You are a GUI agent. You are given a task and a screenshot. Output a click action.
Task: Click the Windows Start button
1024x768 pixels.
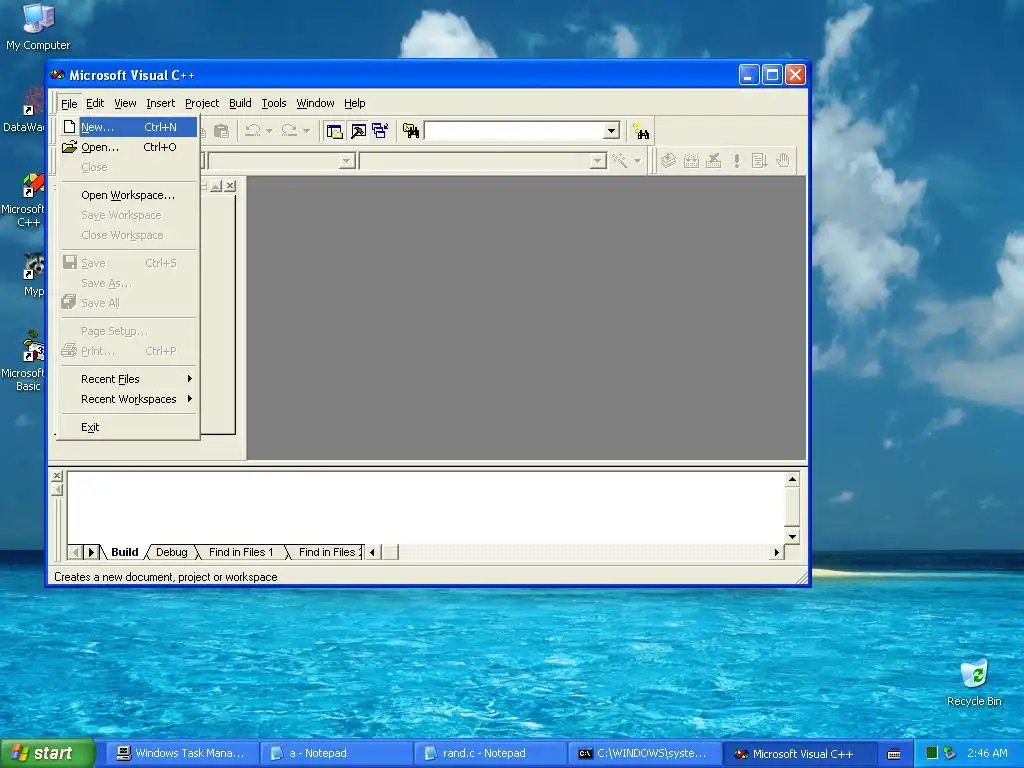(47, 754)
